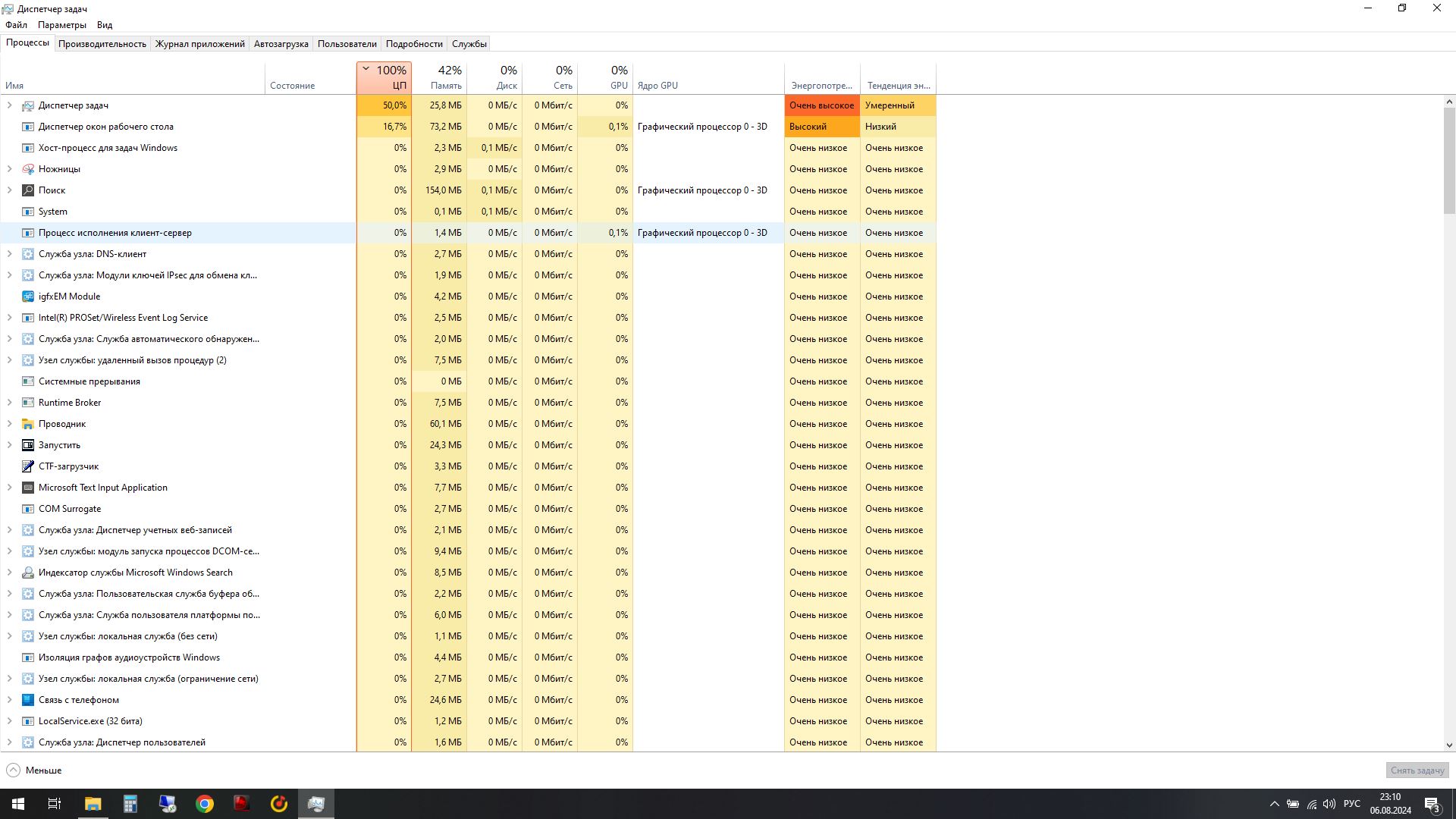
Task: Click the vertical scrollbar down arrow
Action: (1449, 745)
